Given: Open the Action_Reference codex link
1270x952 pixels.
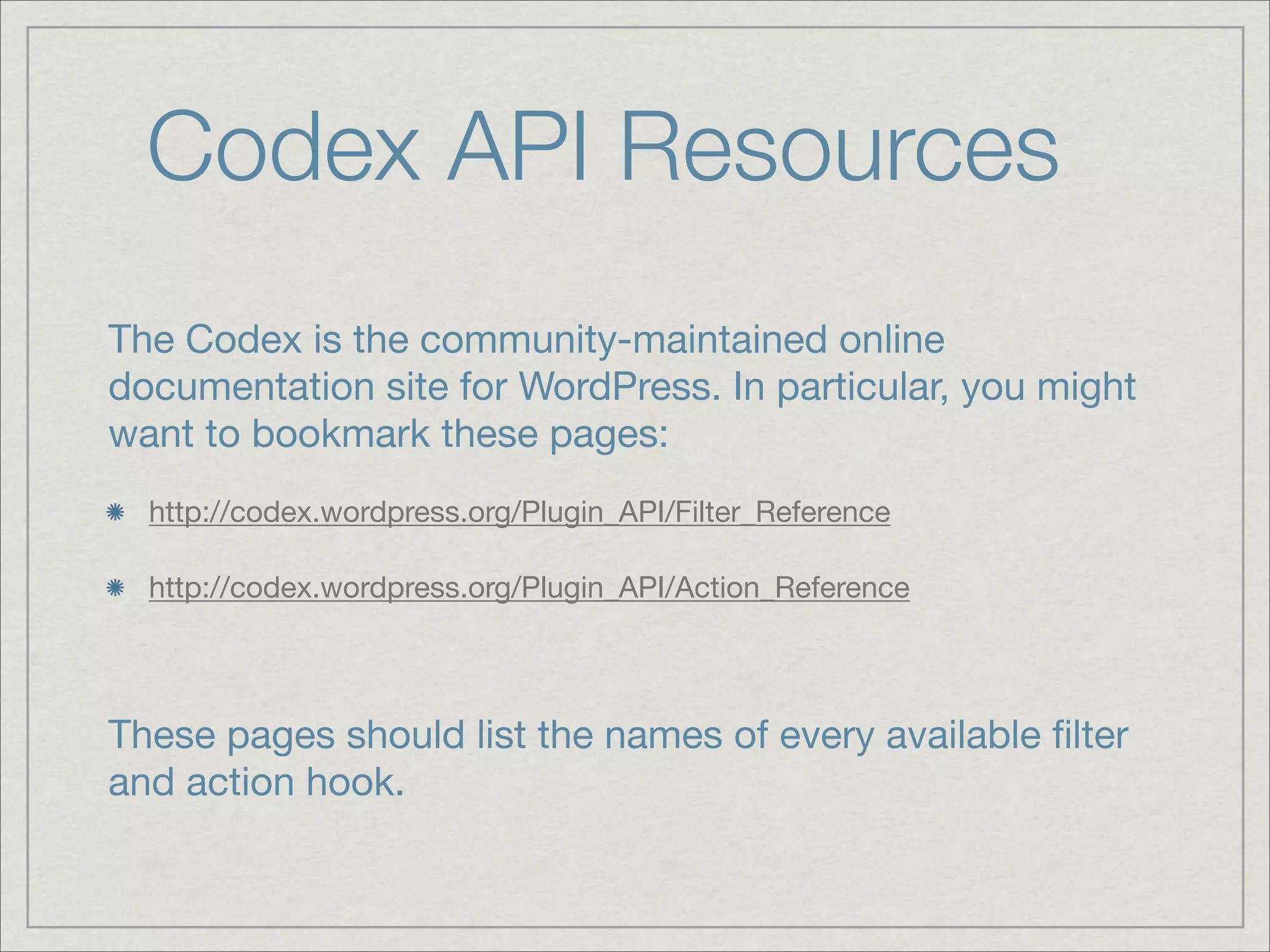Looking at the screenshot, I should (529, 588).
